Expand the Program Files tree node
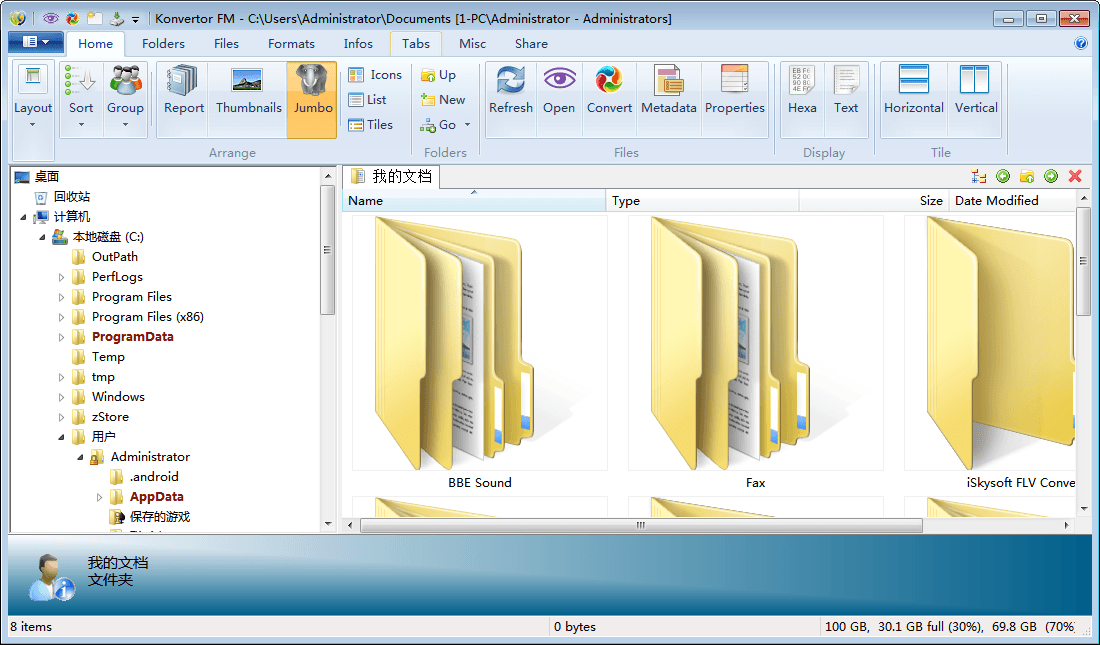1100x645 pixels. click(x=61, y=297)
